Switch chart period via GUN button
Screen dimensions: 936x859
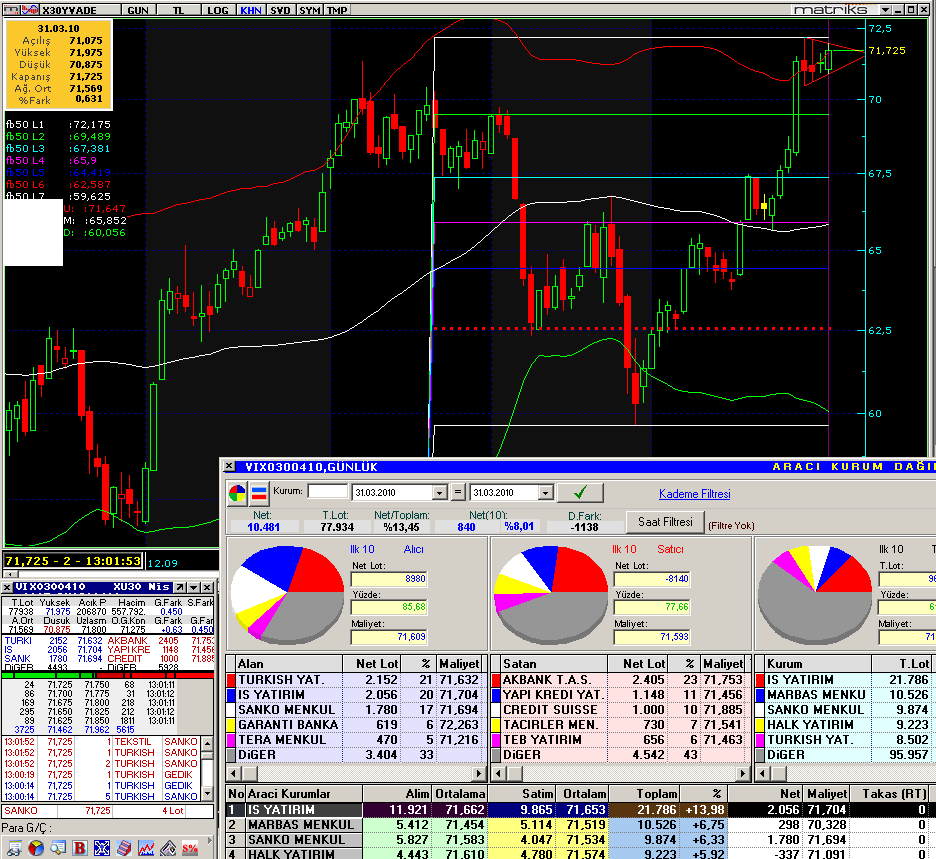(138, 10)
